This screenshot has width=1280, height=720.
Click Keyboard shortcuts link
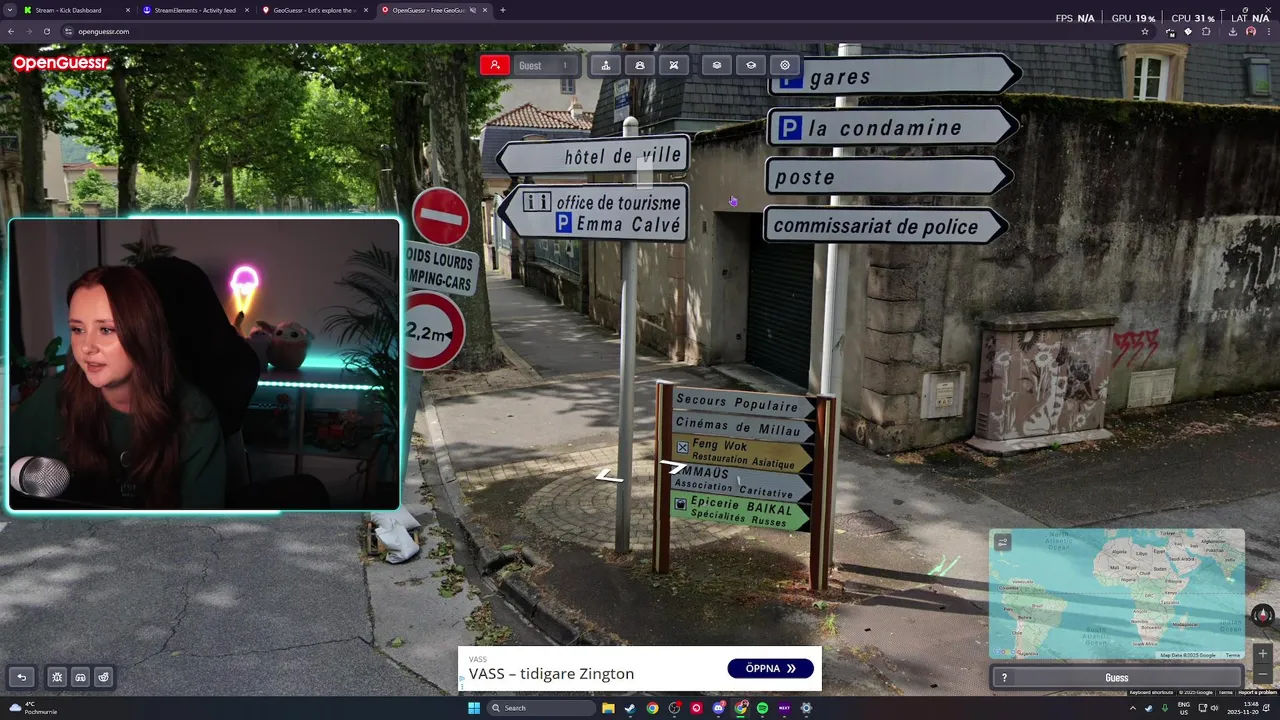[x=1150, y=692]
